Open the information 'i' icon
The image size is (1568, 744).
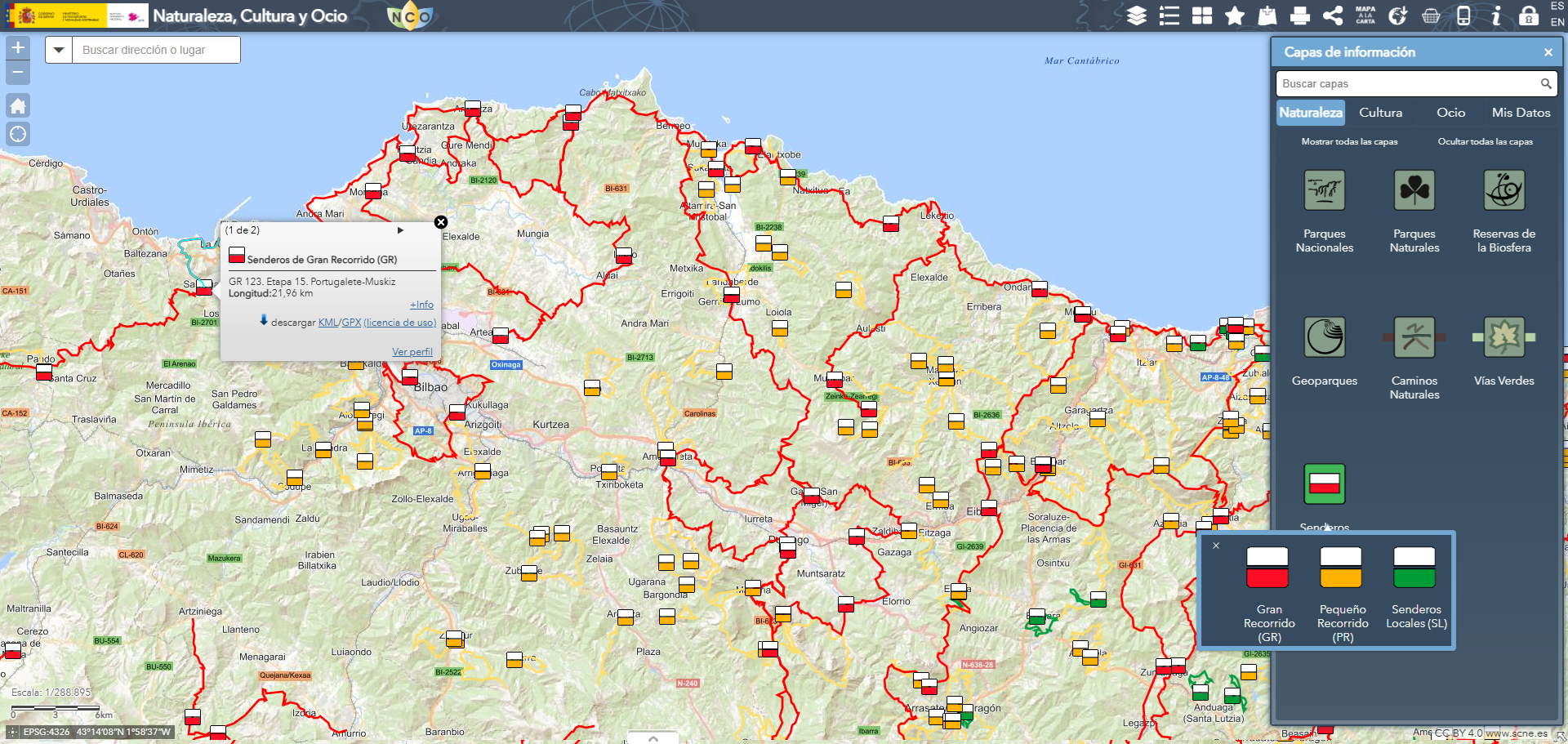point(1496,16)
